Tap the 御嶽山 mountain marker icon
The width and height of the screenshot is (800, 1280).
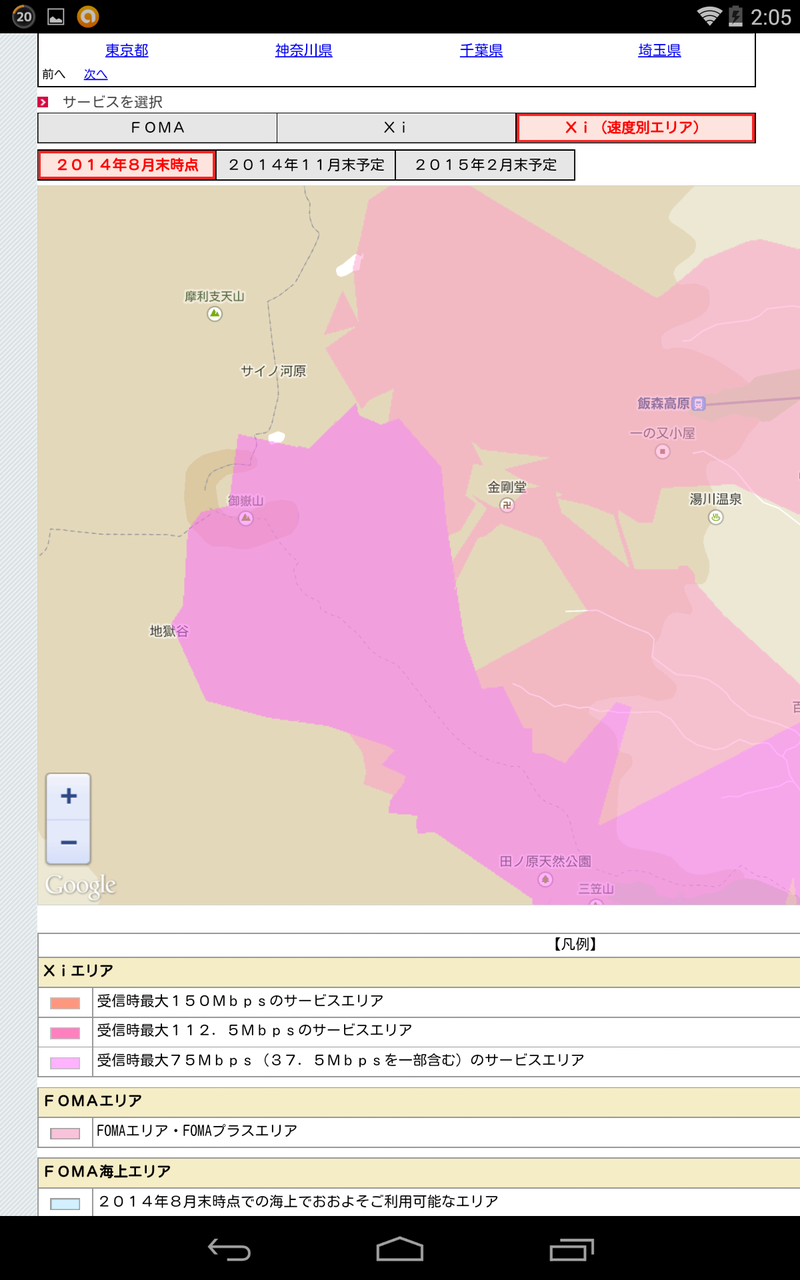tap(246, 517)
